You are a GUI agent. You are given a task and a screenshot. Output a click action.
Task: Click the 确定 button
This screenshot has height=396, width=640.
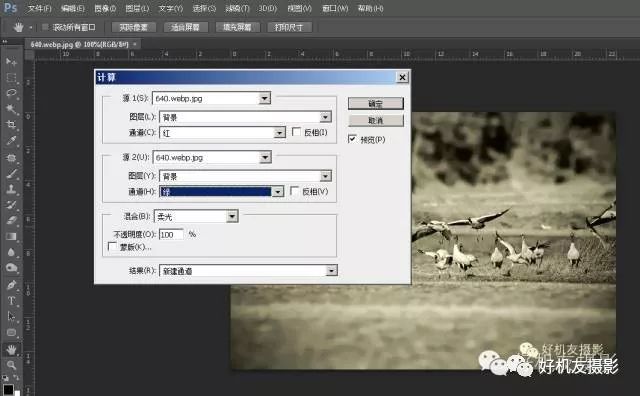(x=376, y=103)
